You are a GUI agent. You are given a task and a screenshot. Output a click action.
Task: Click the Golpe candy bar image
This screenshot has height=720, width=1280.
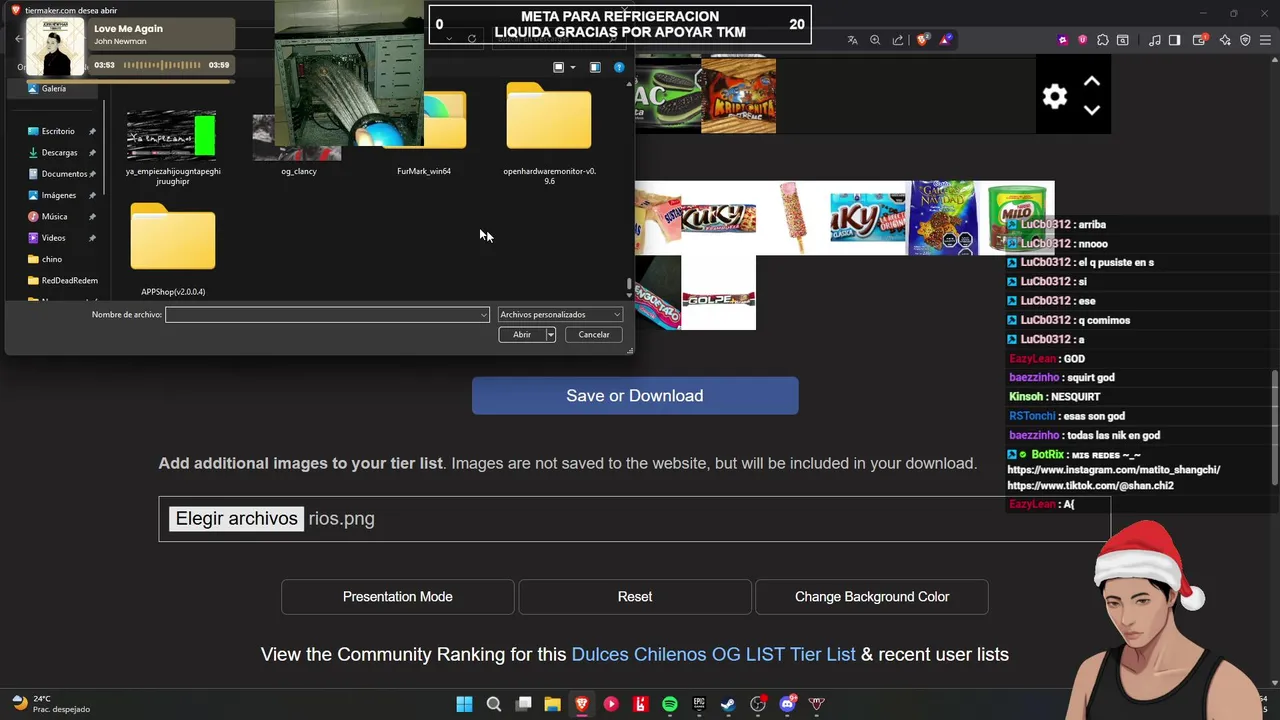[x=719, y=293]
